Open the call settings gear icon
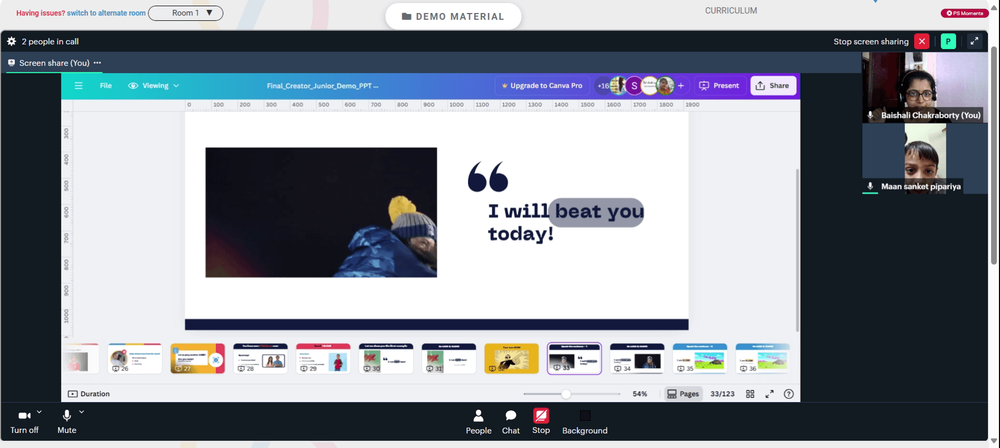 pos(11,41)
